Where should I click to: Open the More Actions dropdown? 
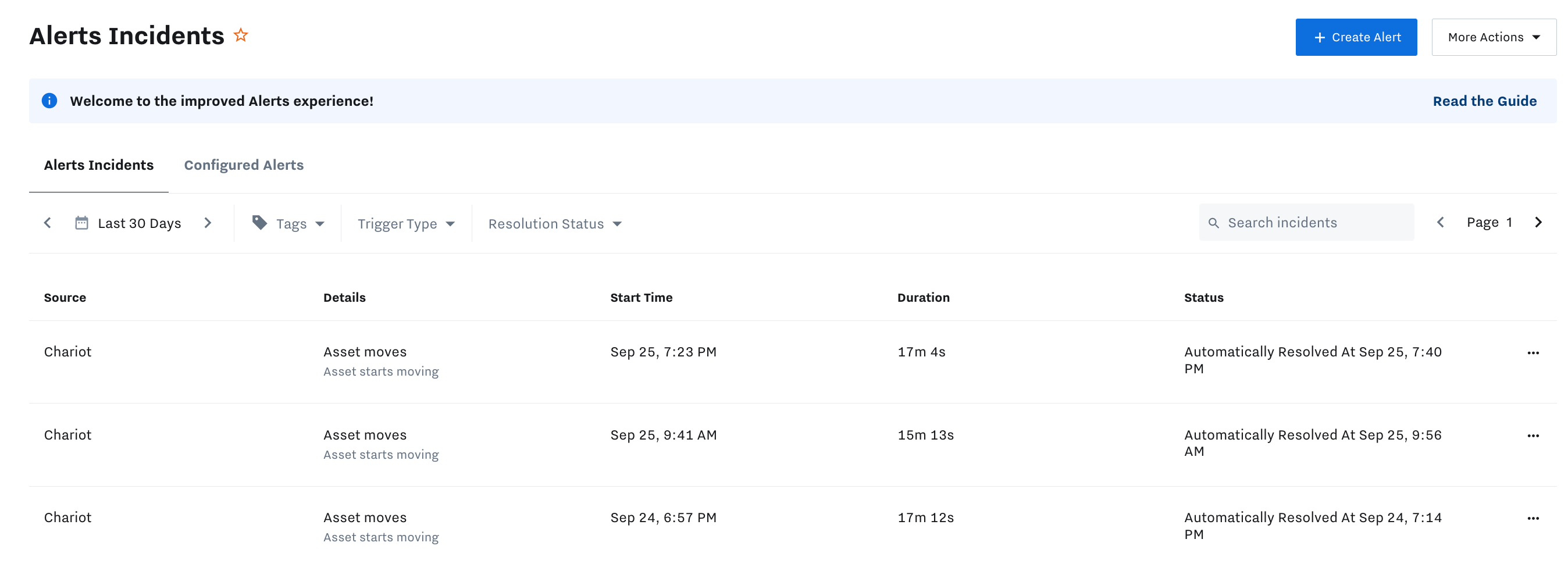pos(1492,37)
